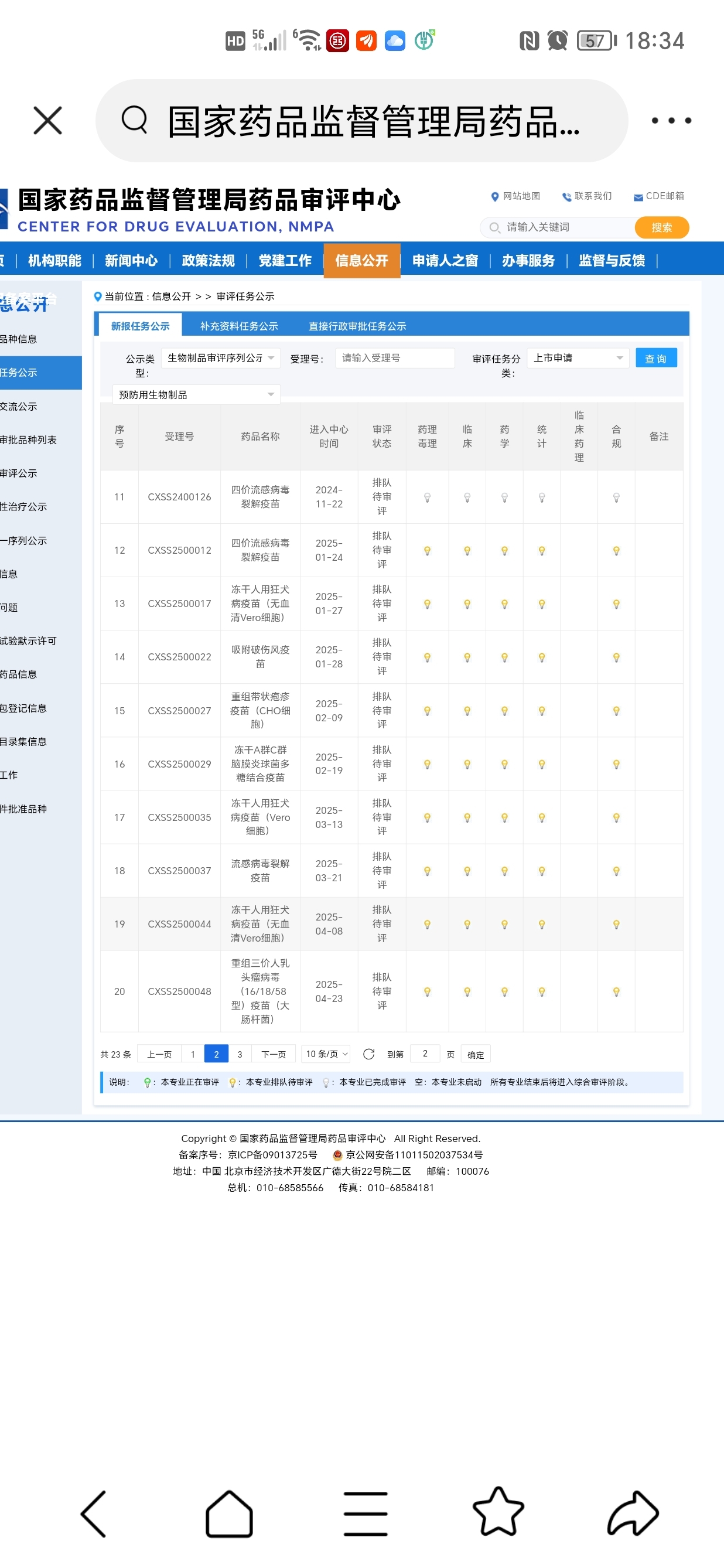Open 监督与反馈 navigation menu

coord(612,261)
